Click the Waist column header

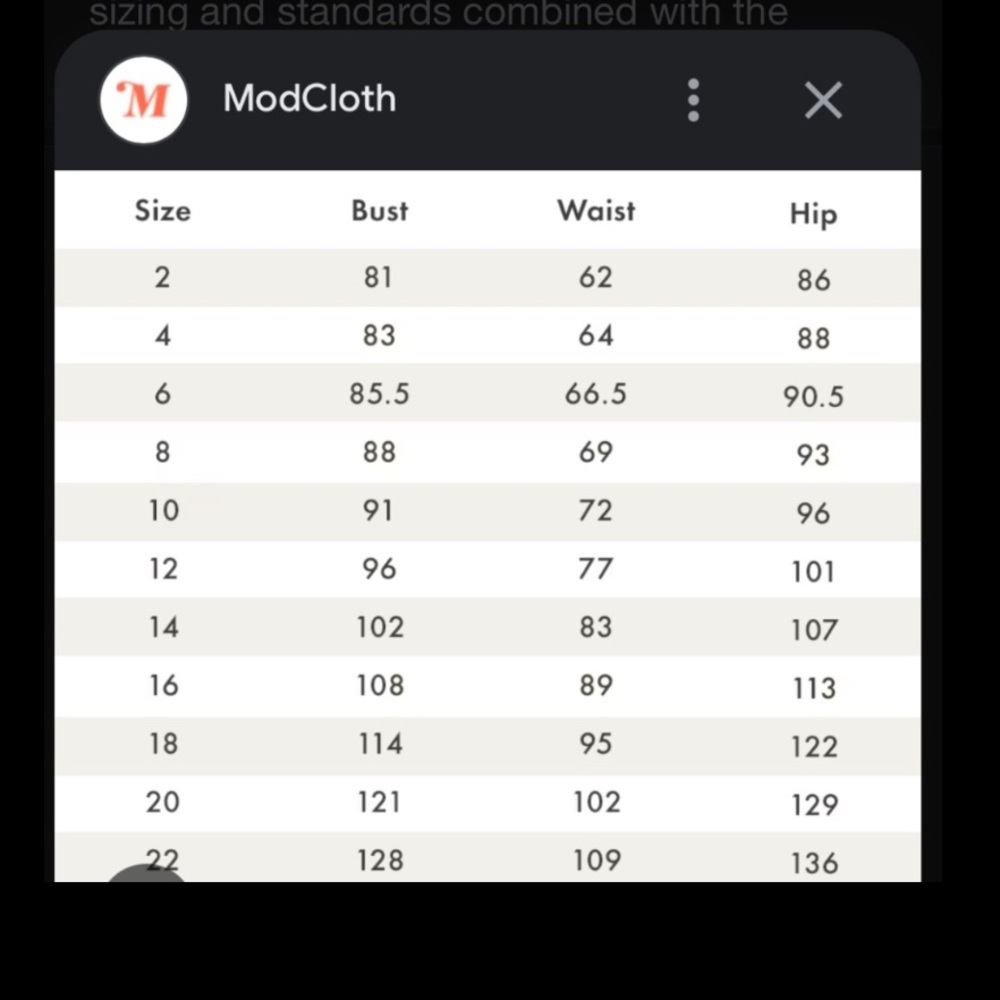(x=596, y=211)
